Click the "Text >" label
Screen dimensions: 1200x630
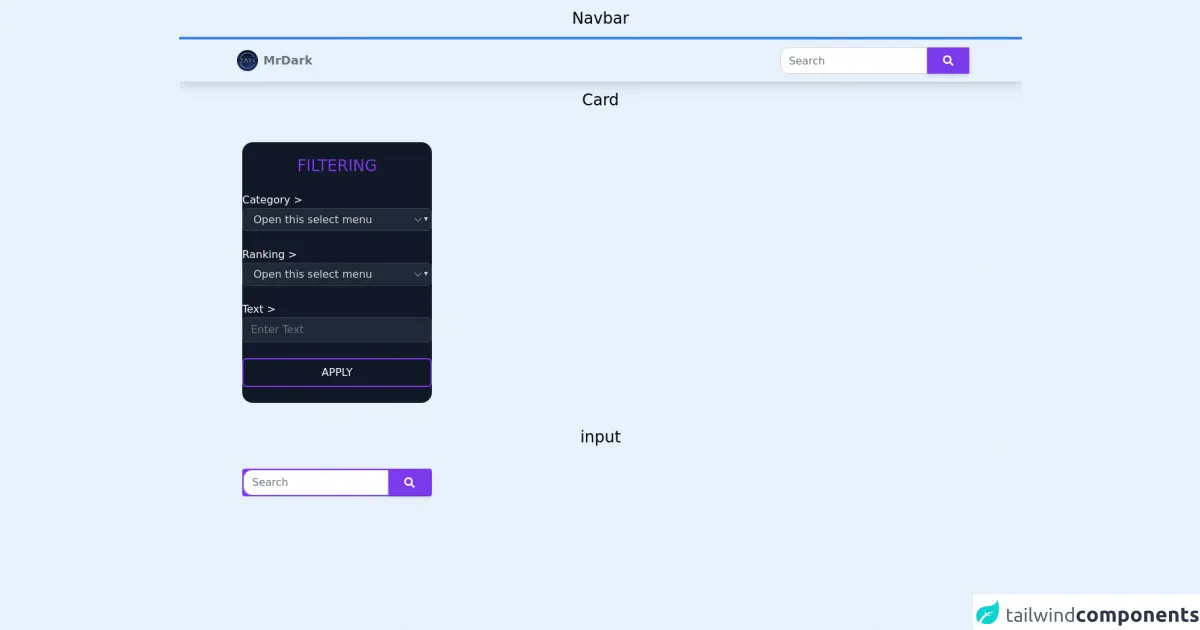pos(259,309)
